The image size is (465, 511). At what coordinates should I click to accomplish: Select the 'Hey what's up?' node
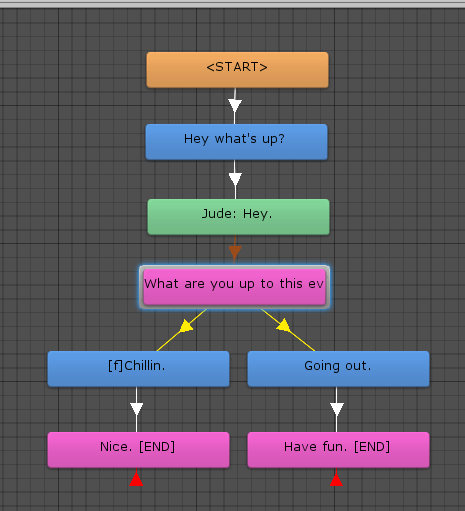[x=236, y=142]
